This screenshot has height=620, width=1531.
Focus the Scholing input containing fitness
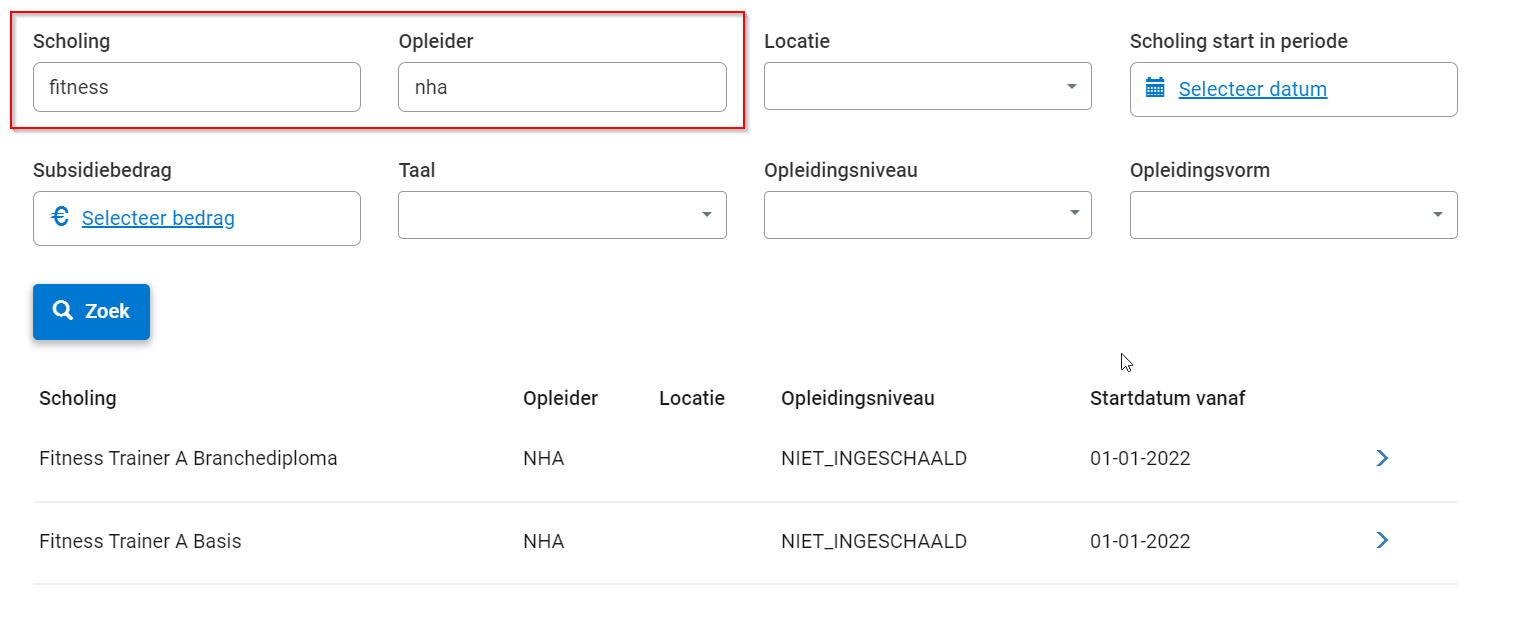(196, 87)
